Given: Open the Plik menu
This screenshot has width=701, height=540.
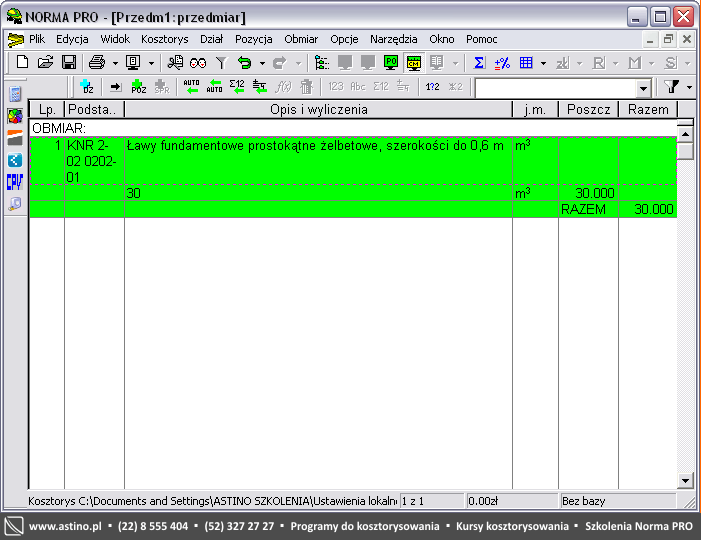Looking at the screenshot, I should click(37, 39).
